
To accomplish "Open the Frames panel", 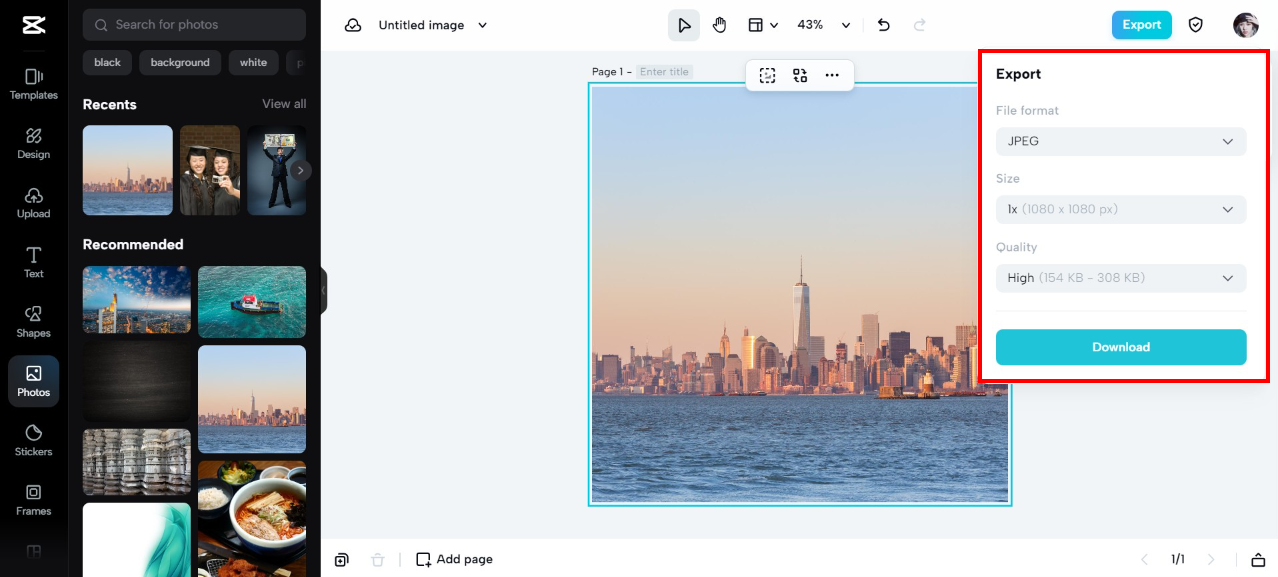I will pyautogui.click(x=34, y=500).
